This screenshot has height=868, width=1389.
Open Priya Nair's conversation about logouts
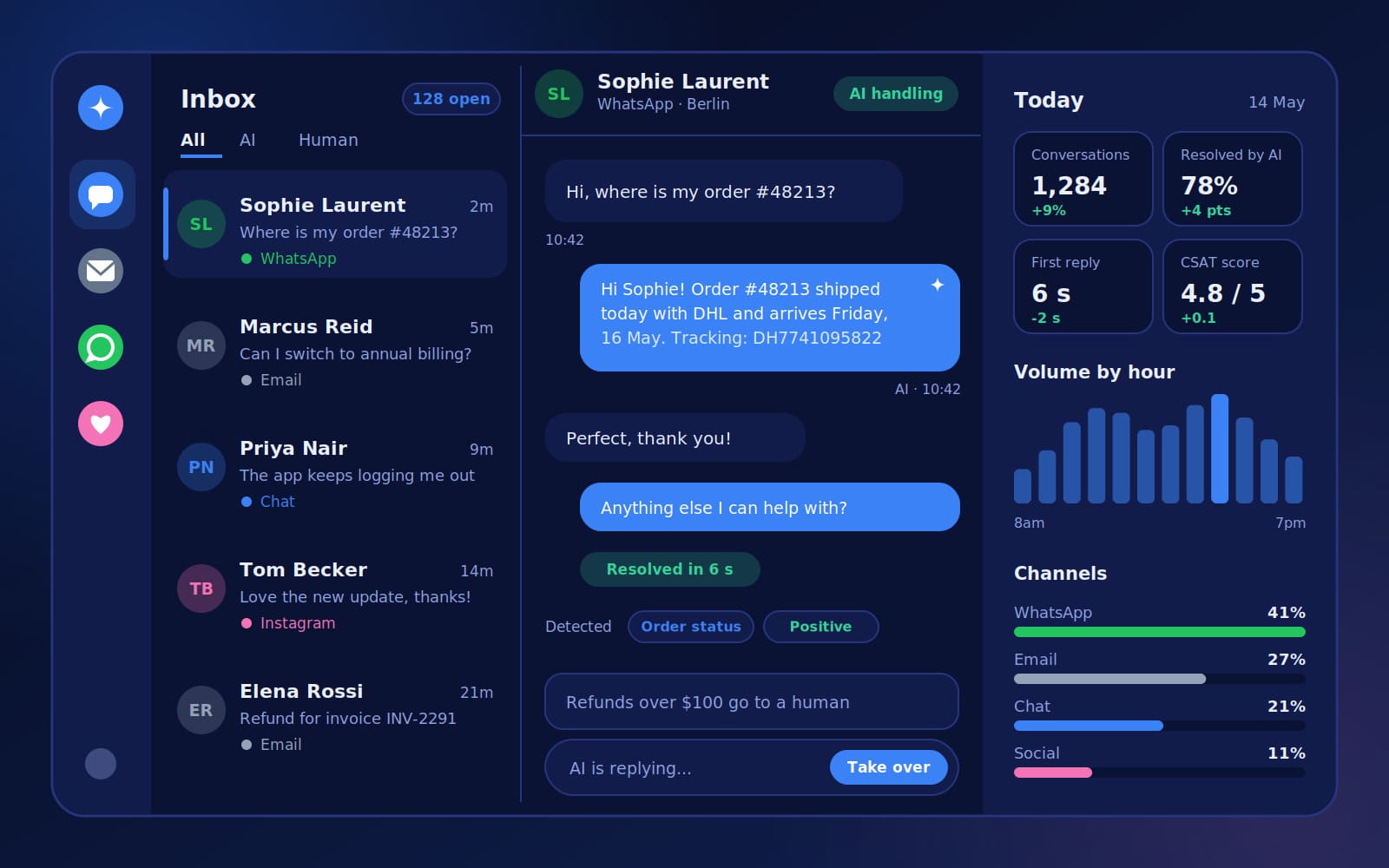[335, 467]
